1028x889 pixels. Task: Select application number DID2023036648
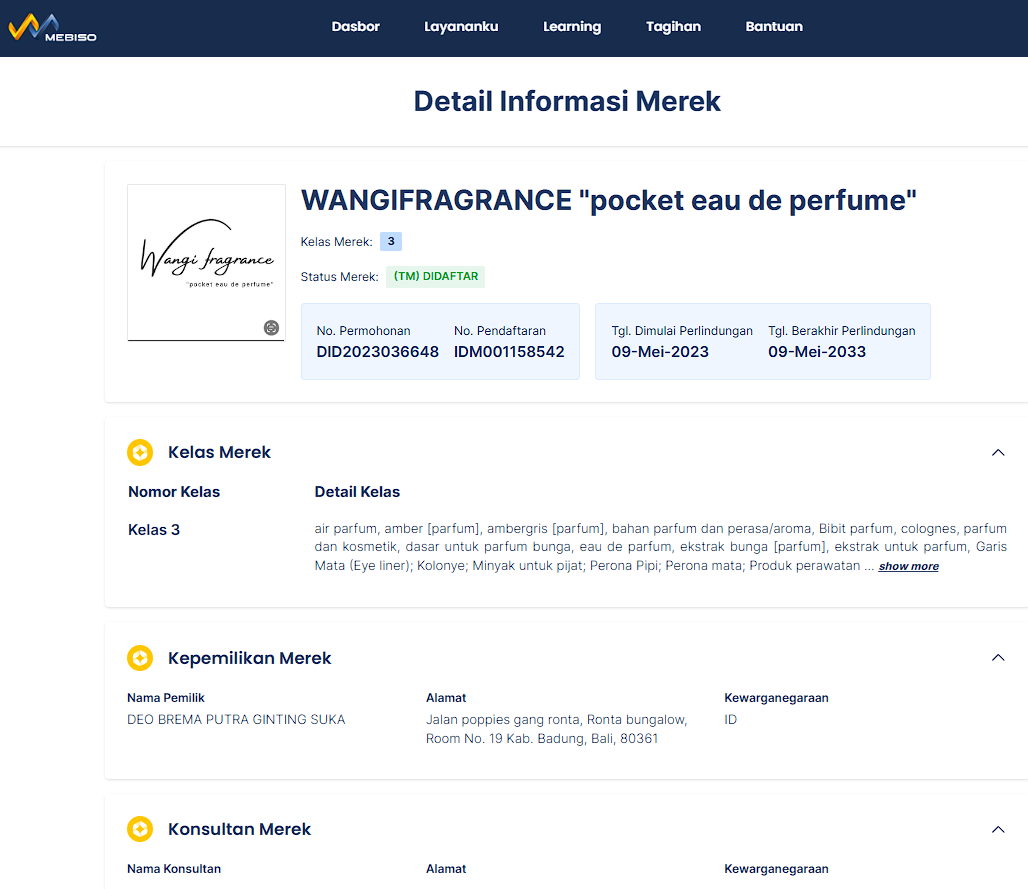point(377,352)
